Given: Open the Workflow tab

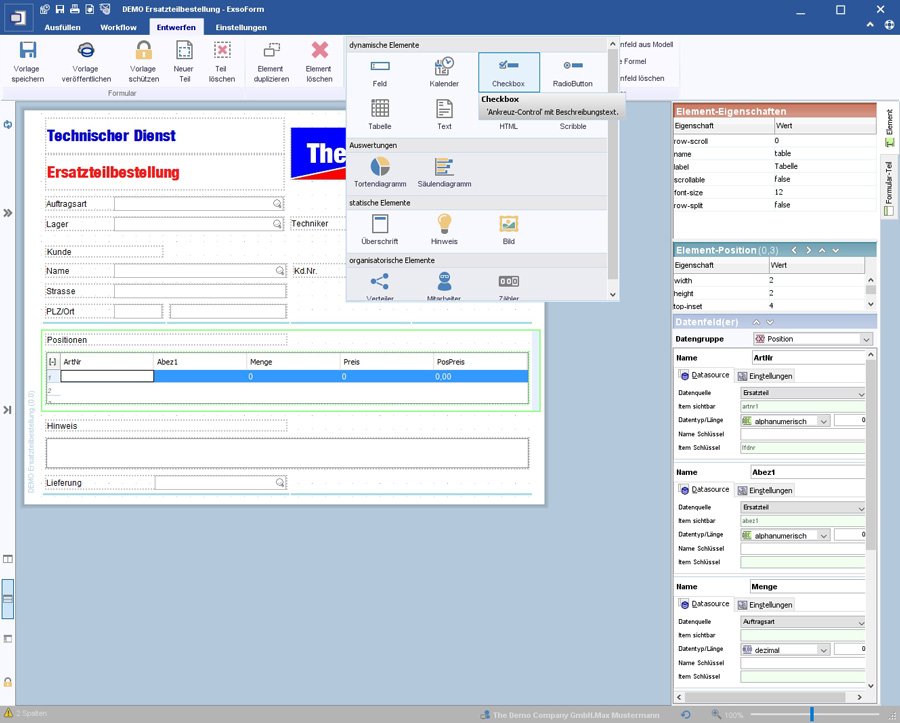Looking at the screenshot, I should point(118,27).
